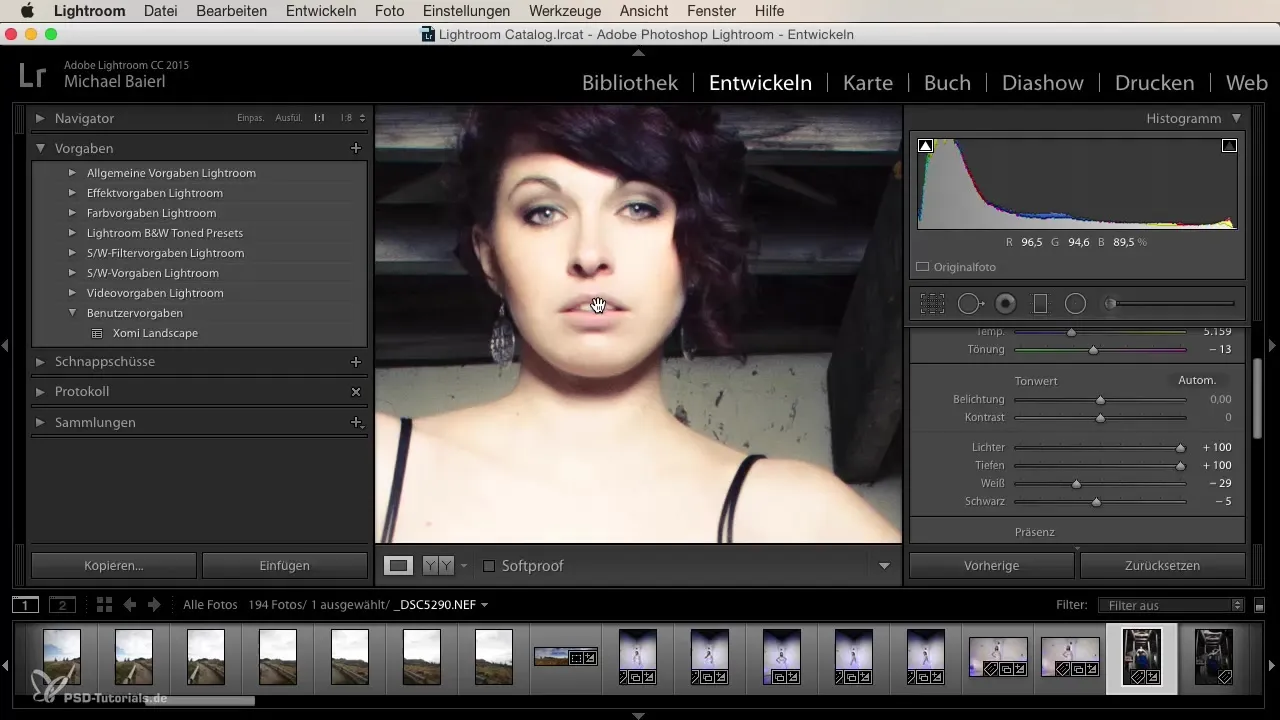The height and width of the screenshot is (720, 1280).
Task: Expand the Navigator panel
Action: (x=41, y=118)
